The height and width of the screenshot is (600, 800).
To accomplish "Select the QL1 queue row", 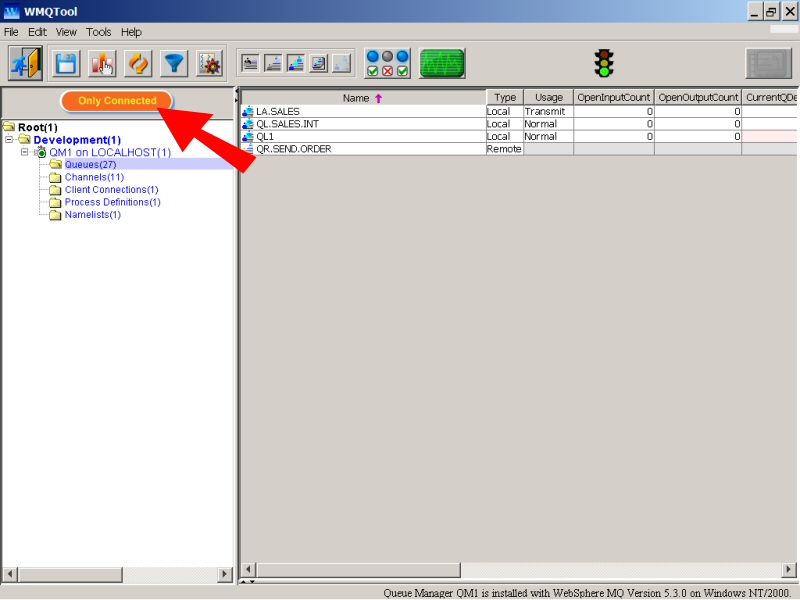I will pos(518,136).
